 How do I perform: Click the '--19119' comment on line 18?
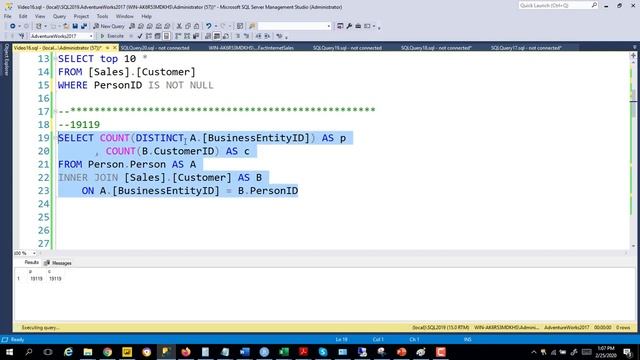click(79, 125)
